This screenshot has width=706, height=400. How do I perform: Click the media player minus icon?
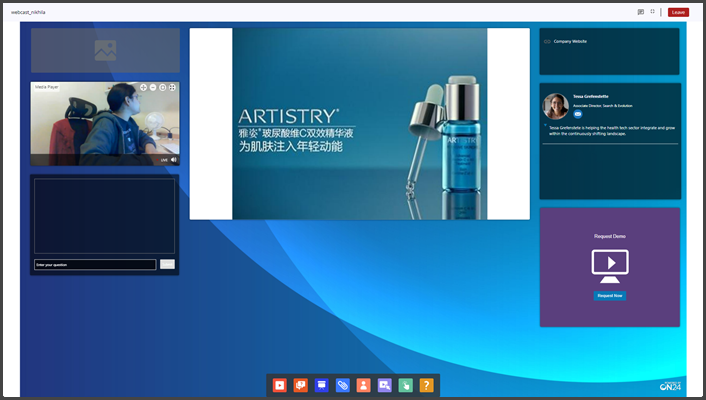tap(153, 87)
